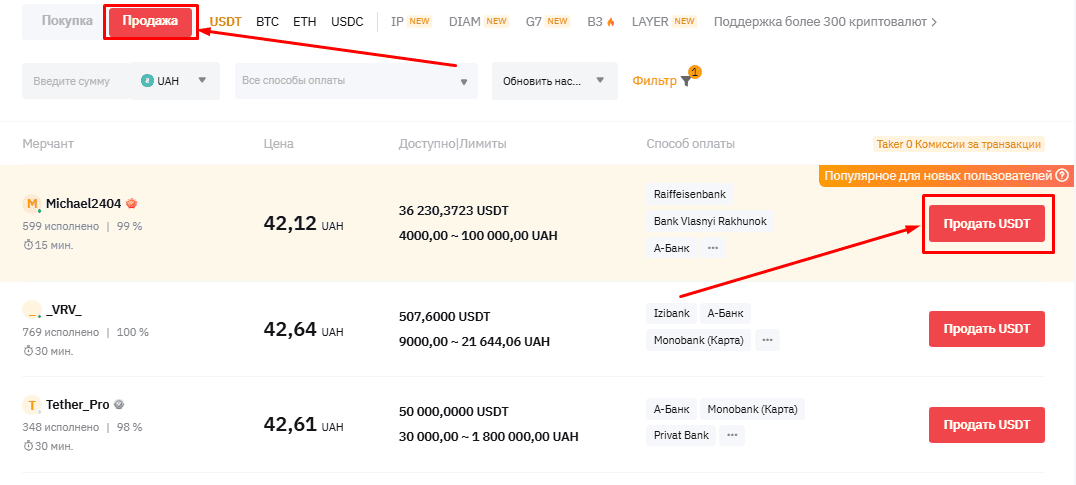The width and height of the screenshot is (1076, 485).
Task: Click the 42,64 UAH price
Action: click(x=303, y=329)
